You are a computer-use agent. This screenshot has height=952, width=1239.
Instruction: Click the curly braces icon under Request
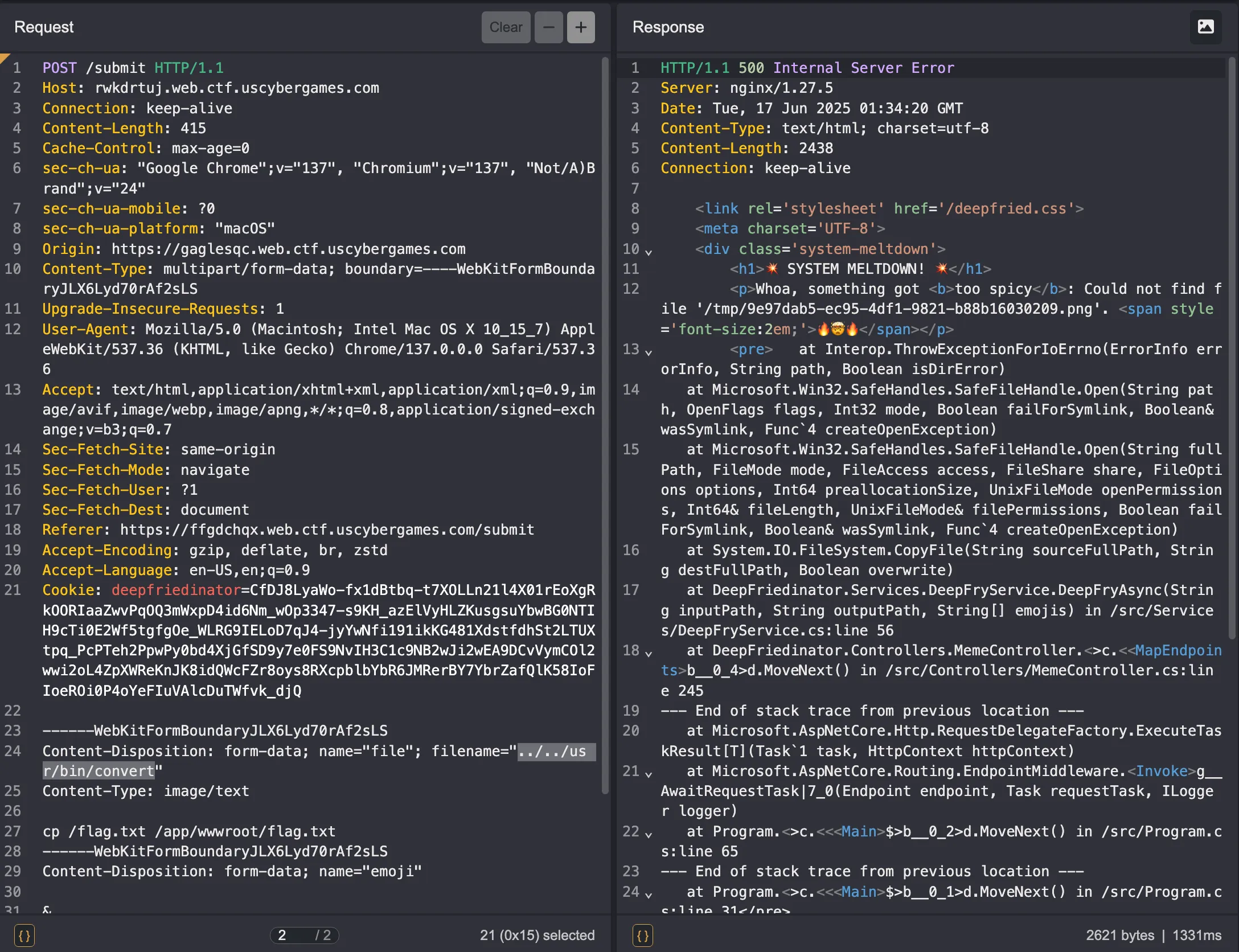[24, 935]
